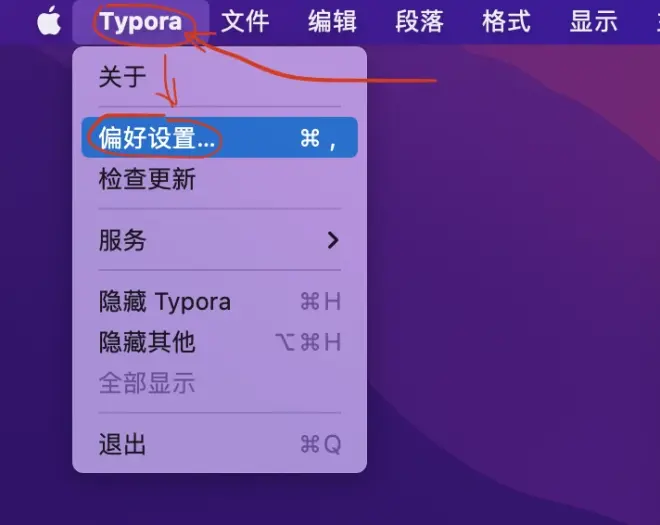
Task: Open the 段落 menu
Action: [419, 21]
